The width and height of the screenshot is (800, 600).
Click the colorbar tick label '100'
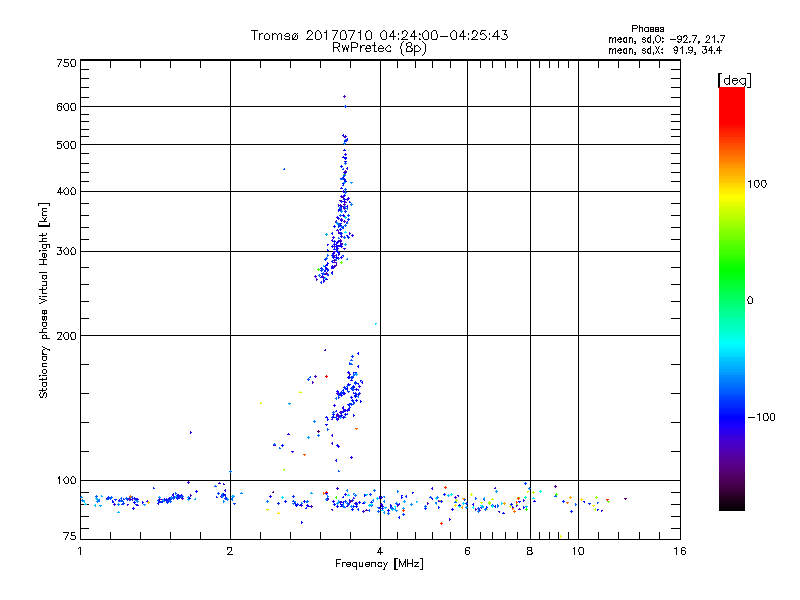757,184
